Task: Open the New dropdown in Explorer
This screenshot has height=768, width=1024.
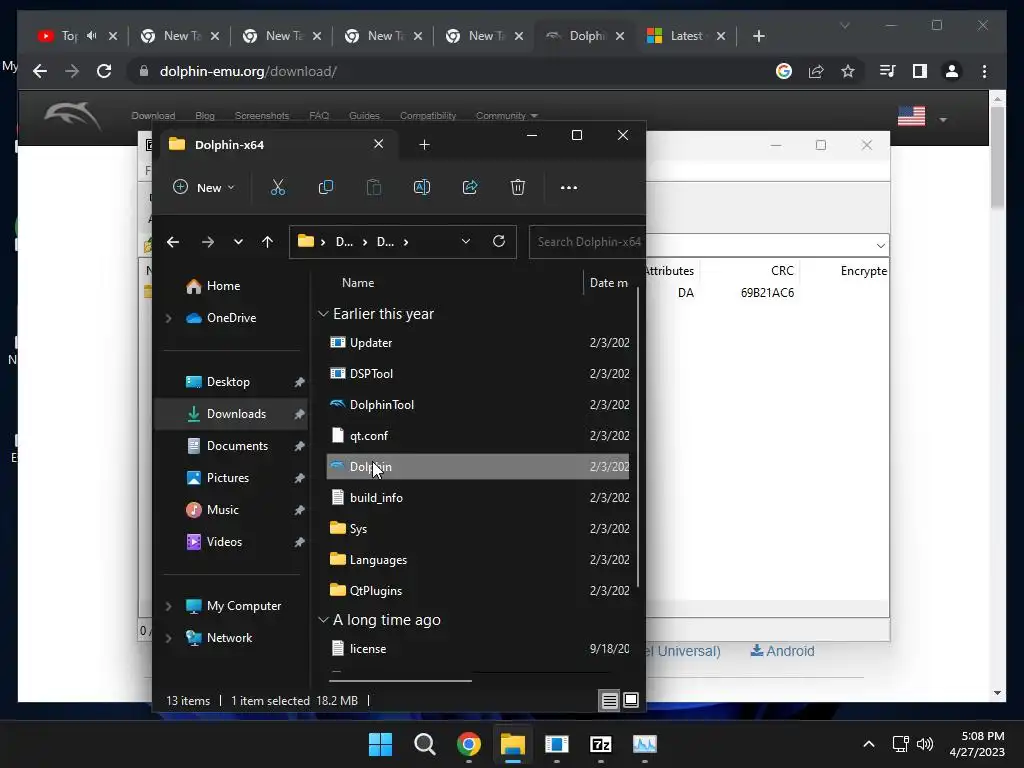Action: point(203,187)
